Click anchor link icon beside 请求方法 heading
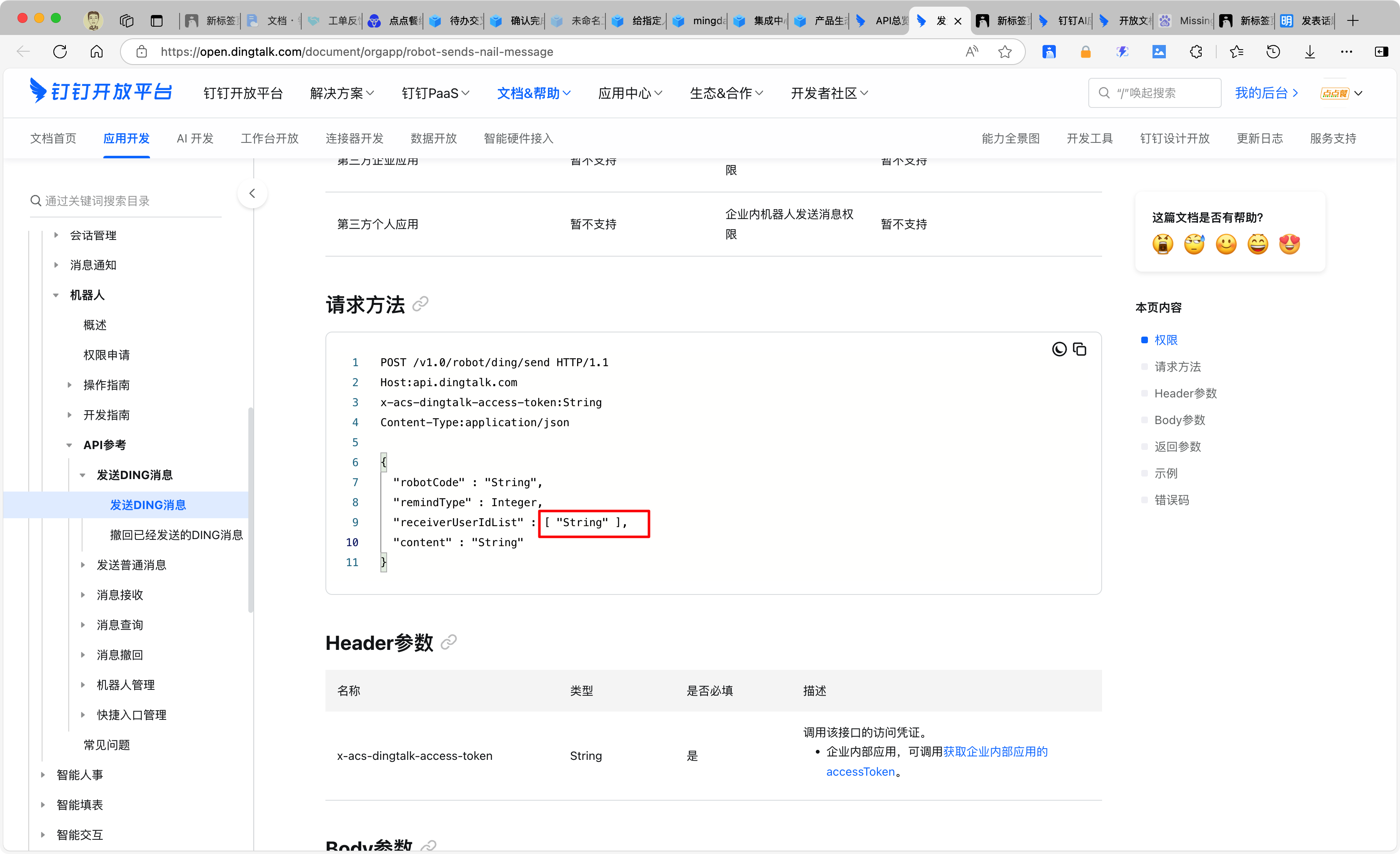Viewport: 1400px width, 854px height. 420,305
